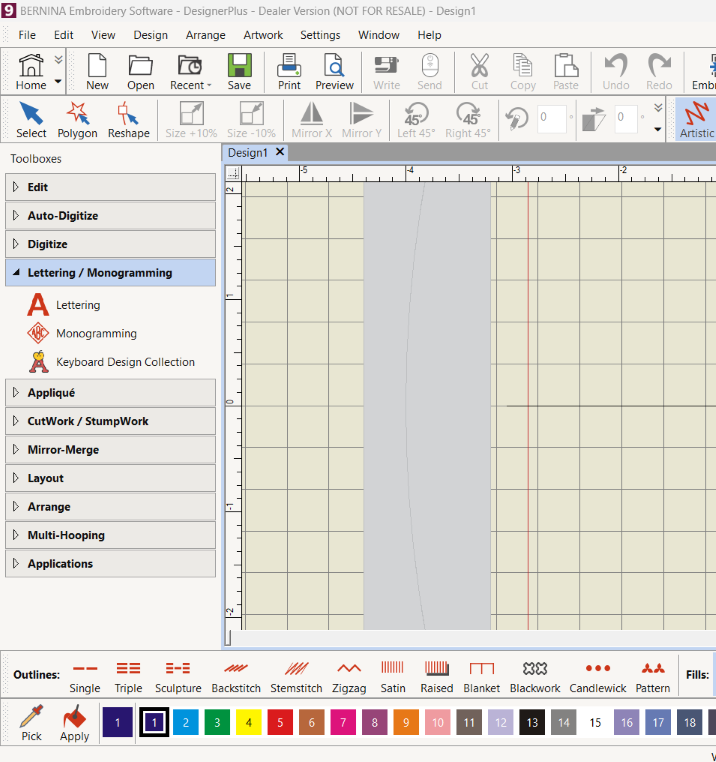Click the Apply color bucket icon
Screen dimensions: 716x762
[74, 722]
